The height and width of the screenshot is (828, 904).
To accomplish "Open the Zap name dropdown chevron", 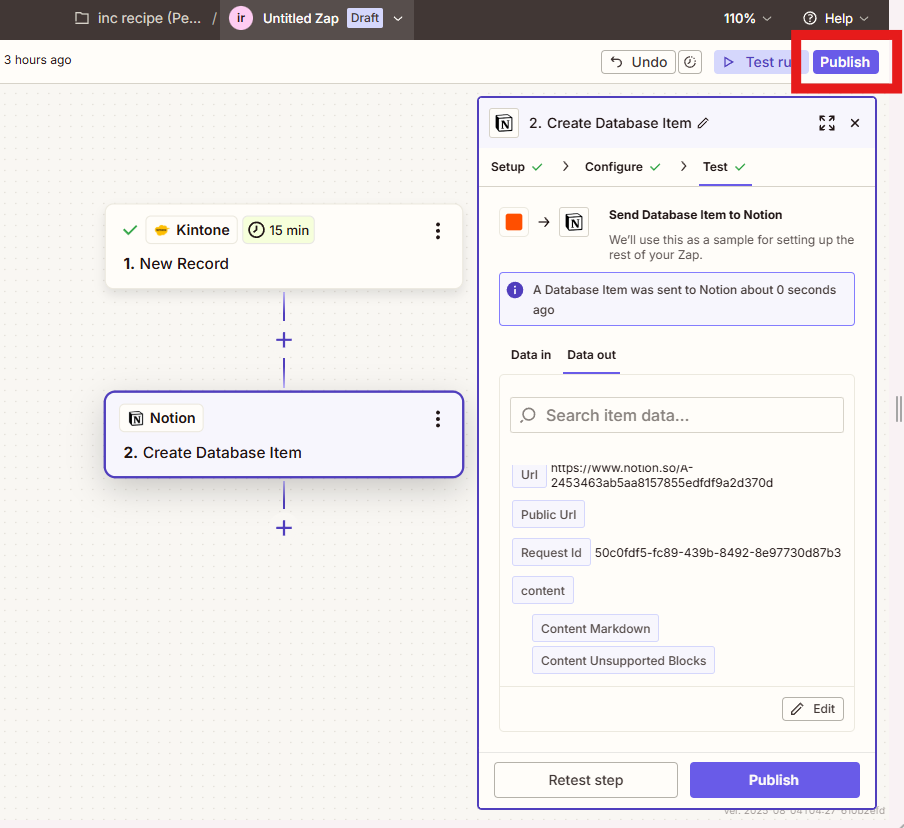I will pos(398,18).
